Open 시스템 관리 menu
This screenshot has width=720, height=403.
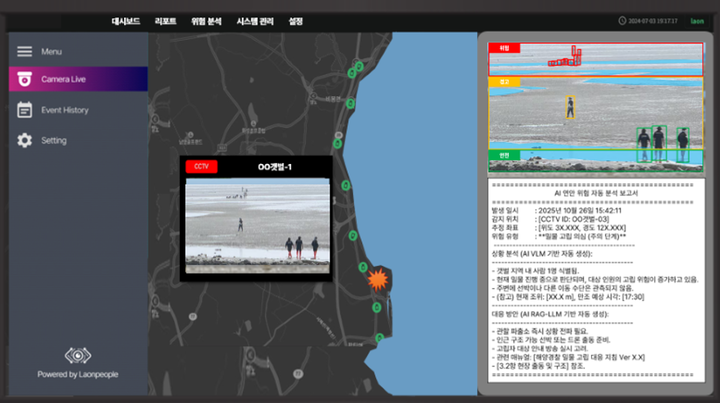point(255,21)
